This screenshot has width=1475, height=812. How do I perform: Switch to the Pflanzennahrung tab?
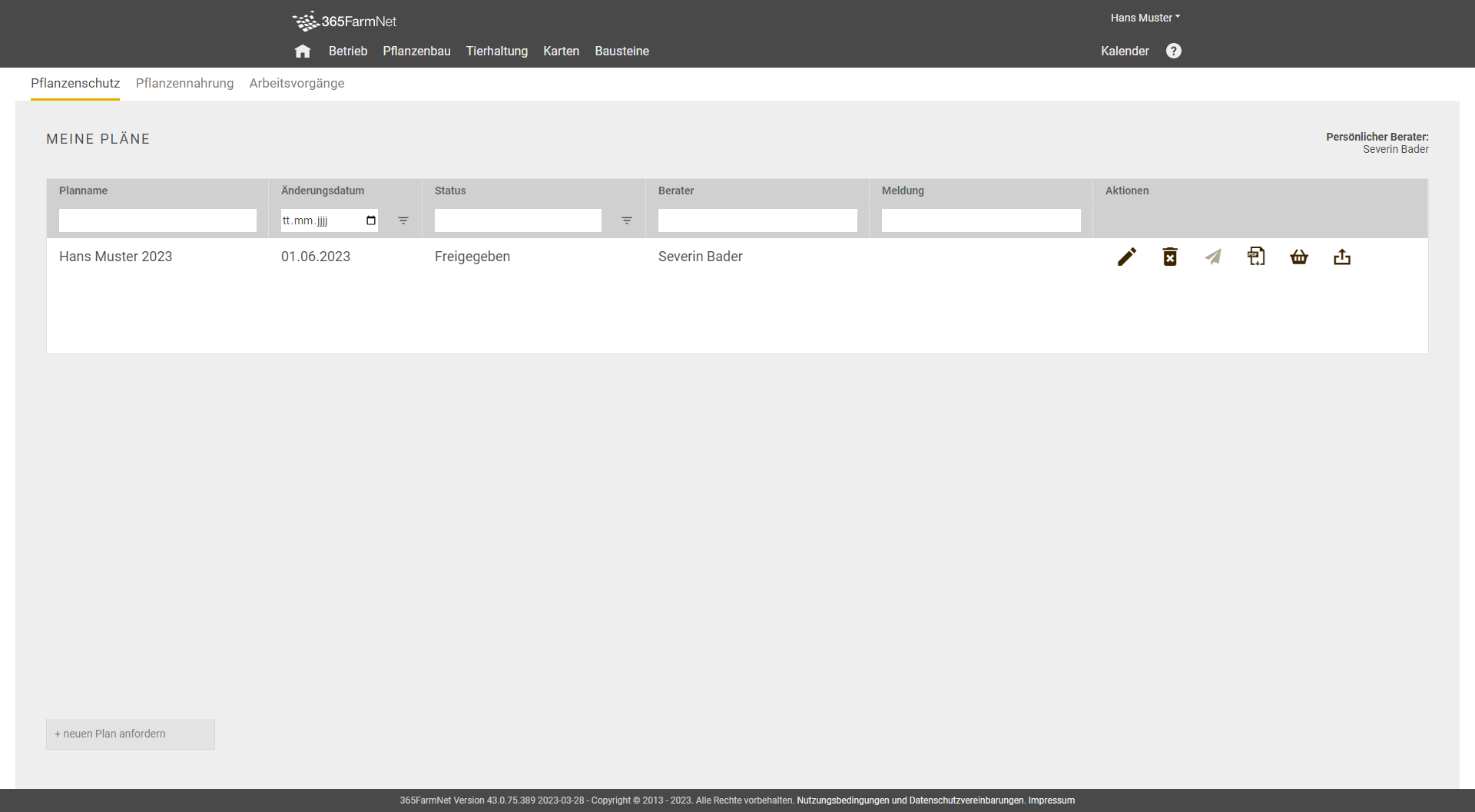(184, 83)
